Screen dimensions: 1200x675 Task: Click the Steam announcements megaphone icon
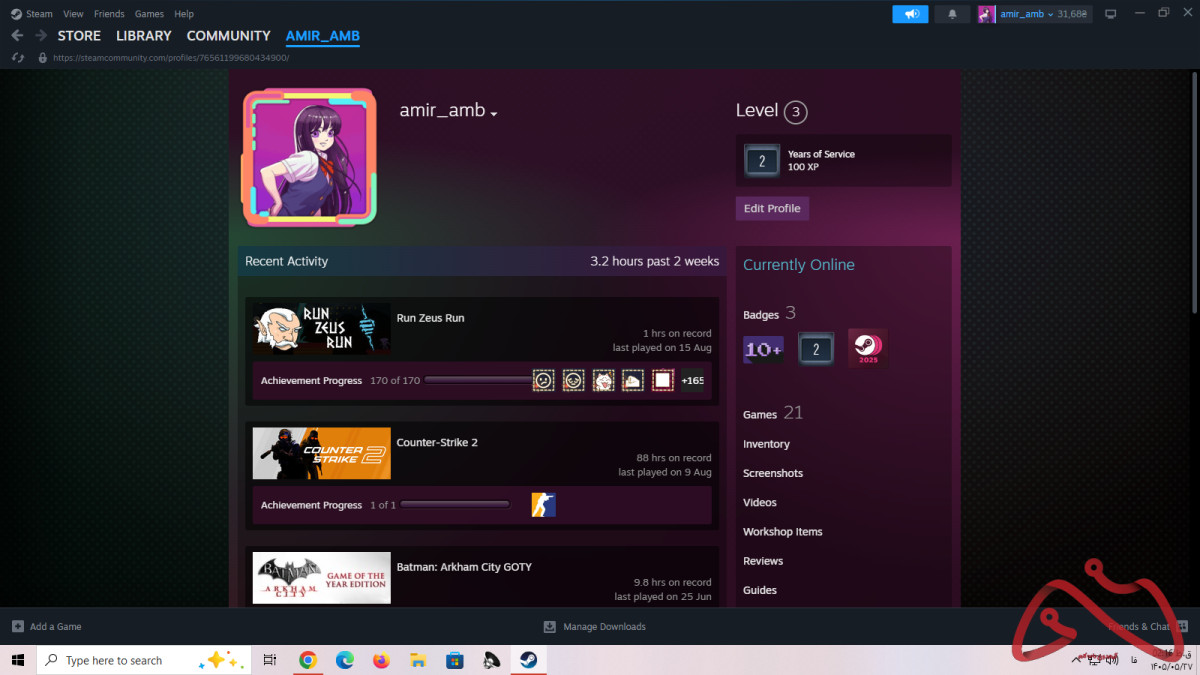(910, 14)
